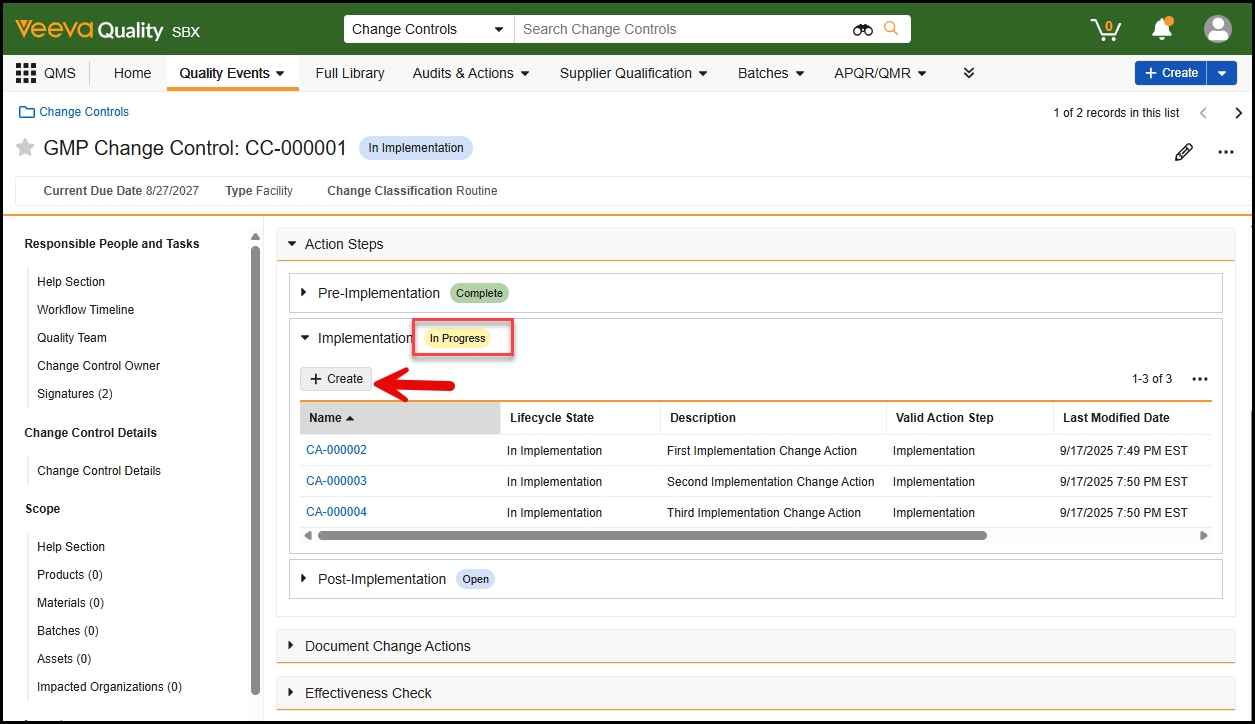
Task: Expand the Post-Implementation section
Action: pos(305,579)
